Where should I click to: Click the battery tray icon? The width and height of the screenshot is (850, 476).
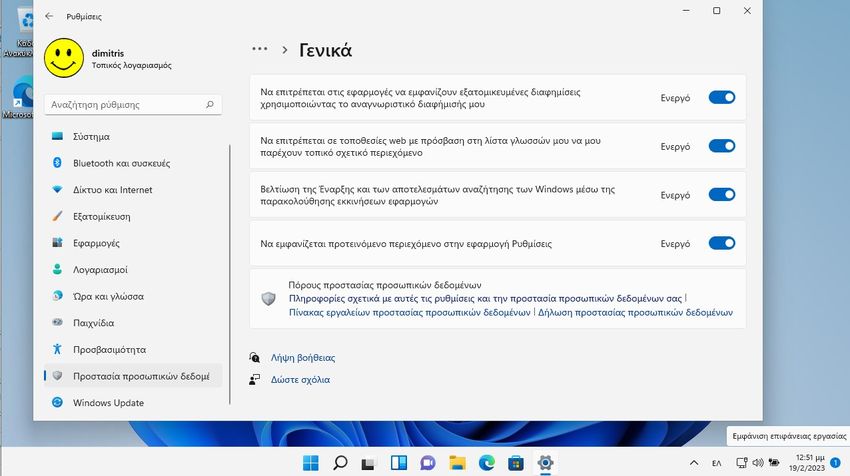(774, 462)
